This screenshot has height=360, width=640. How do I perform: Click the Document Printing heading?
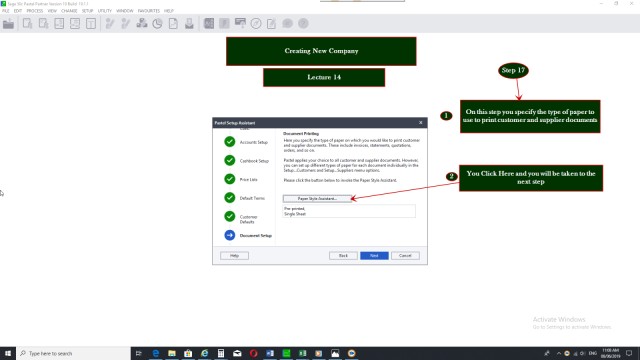pyautogui.click(x=301, y=133)
